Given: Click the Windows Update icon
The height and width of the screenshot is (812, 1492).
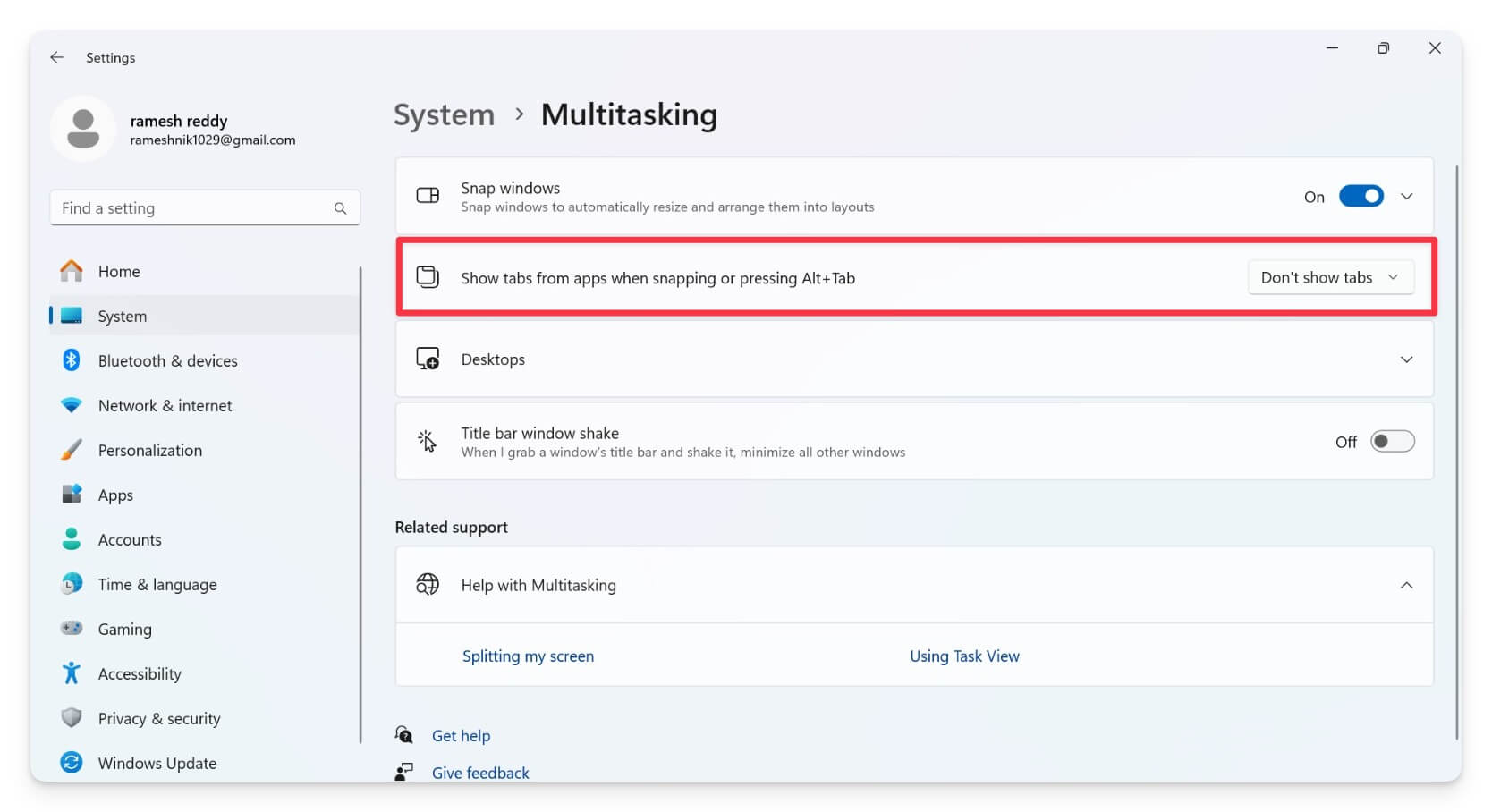Looking at the screenshot, I should tap(71, 763).
